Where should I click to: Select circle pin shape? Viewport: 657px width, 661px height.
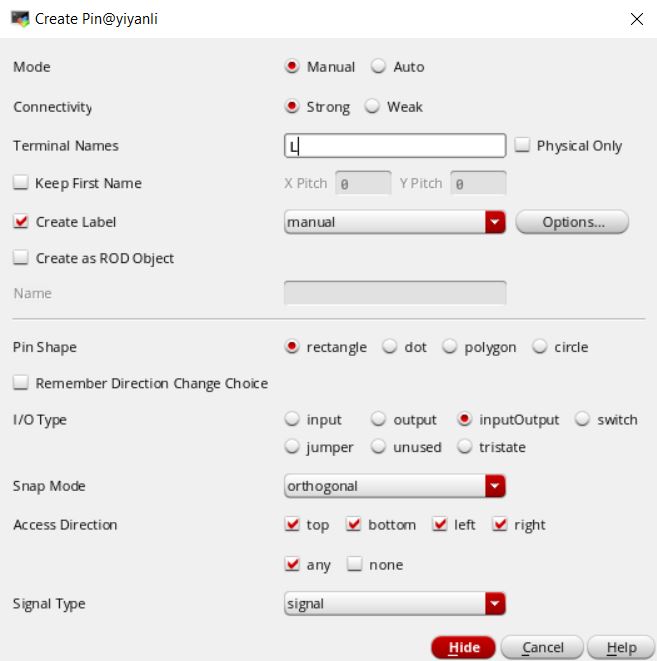[539, 347]
